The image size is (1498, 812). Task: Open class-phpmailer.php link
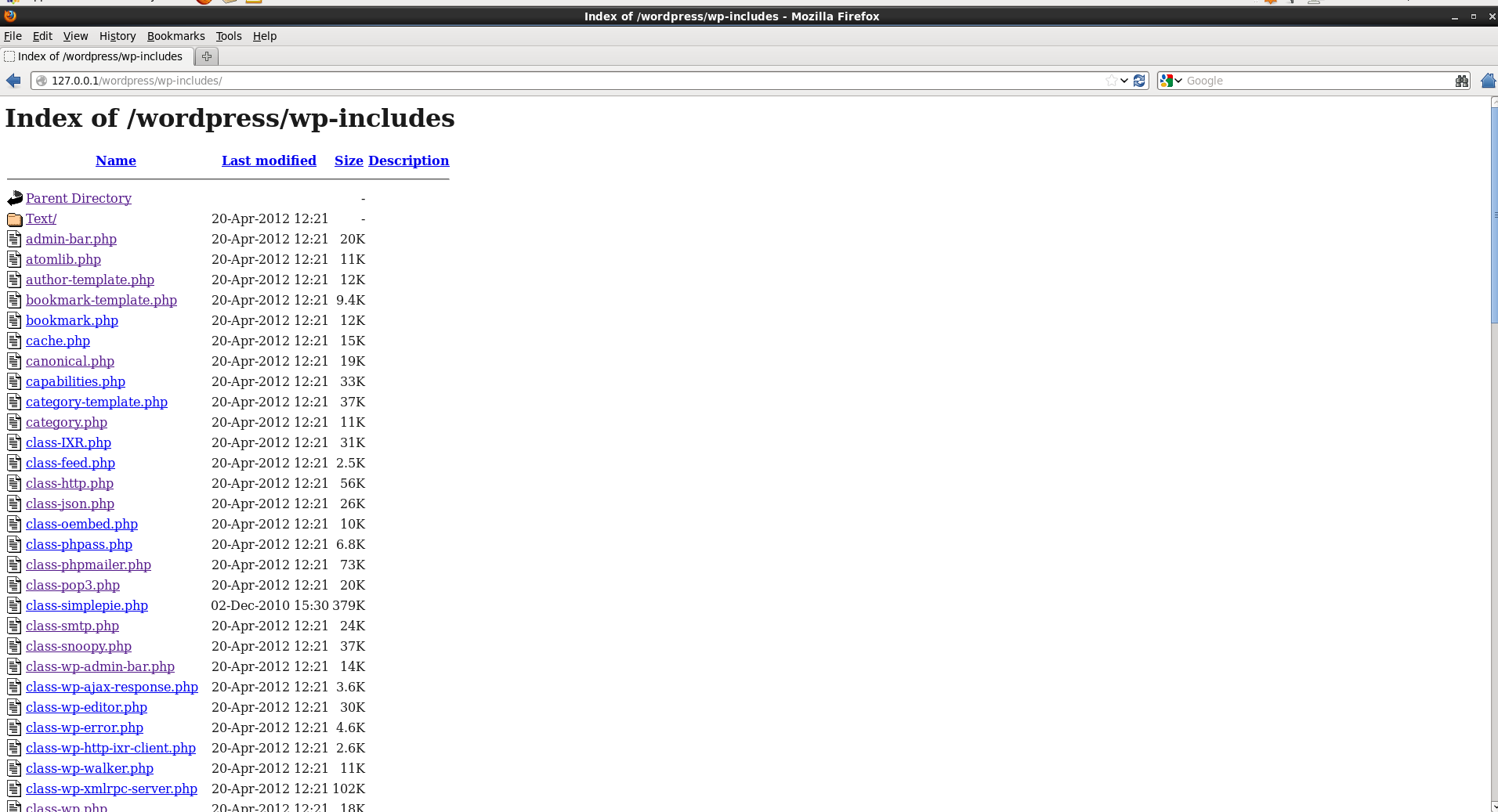[89, 565]
